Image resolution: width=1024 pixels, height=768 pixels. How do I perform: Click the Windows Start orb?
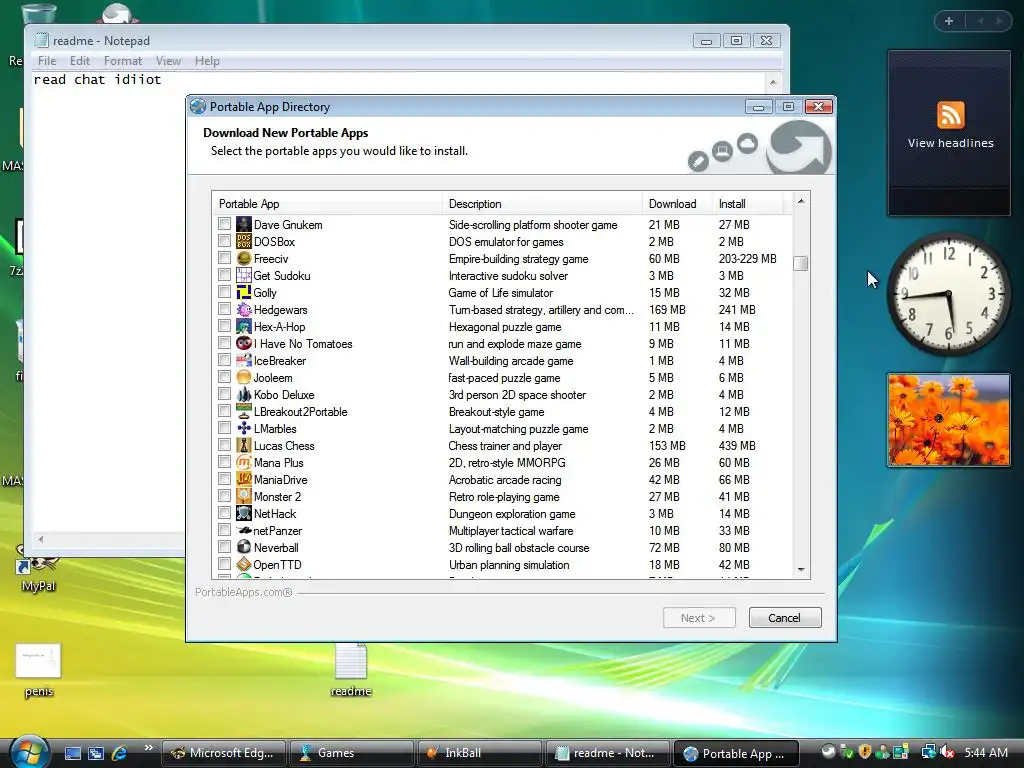click(29, 752)
